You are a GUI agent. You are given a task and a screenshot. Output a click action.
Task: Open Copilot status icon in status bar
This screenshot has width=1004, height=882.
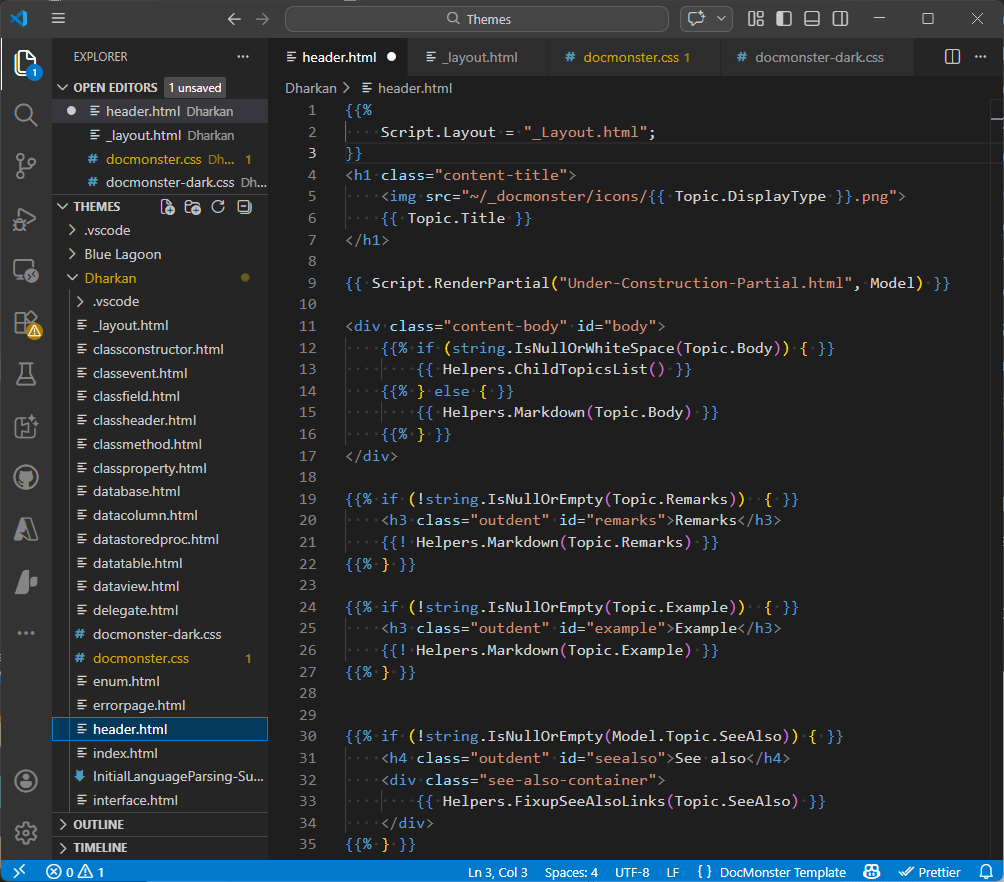pos(871,872)
